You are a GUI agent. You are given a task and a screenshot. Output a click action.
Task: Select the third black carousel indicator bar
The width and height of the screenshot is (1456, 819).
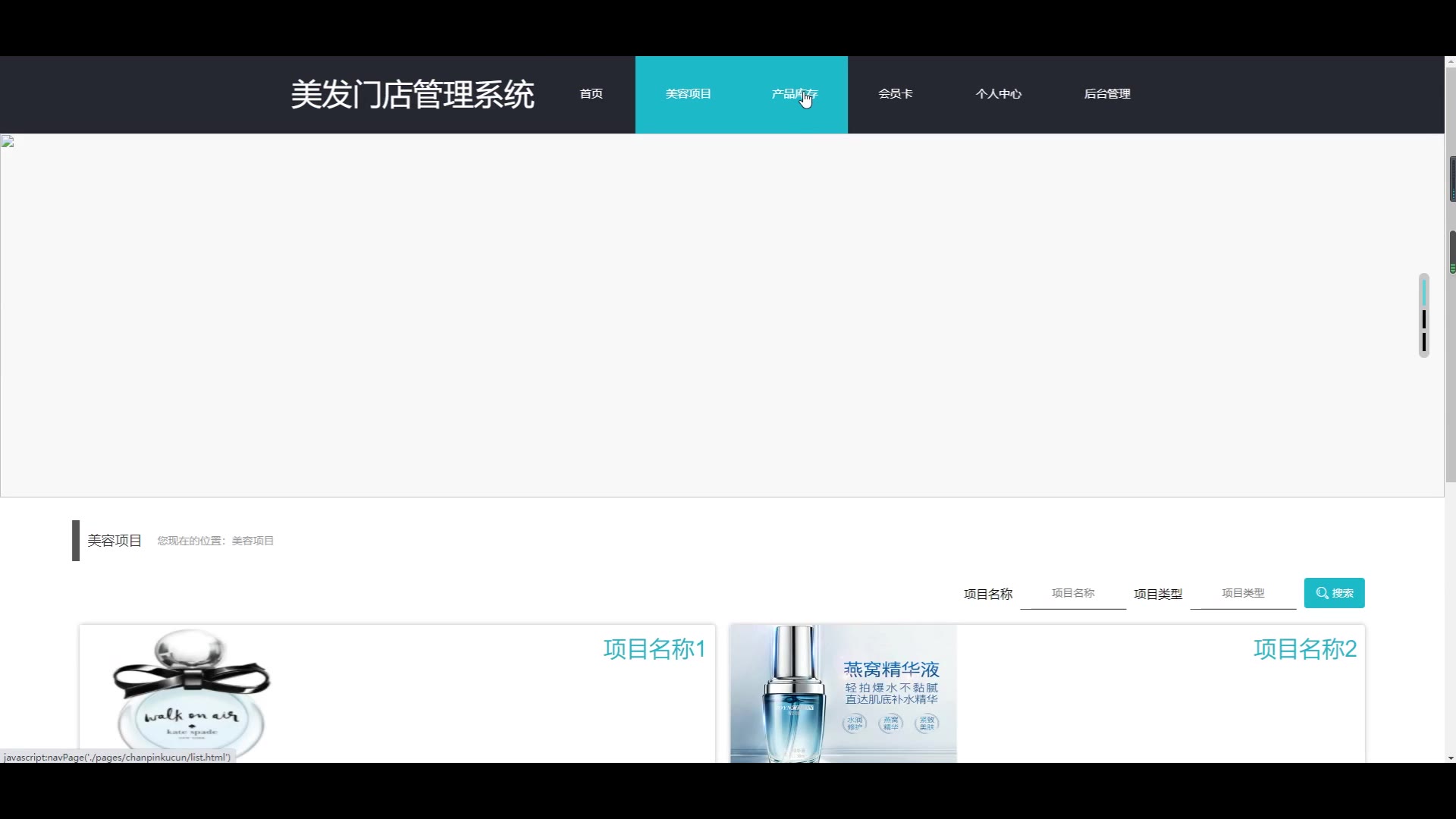[x=1424, y=343]
